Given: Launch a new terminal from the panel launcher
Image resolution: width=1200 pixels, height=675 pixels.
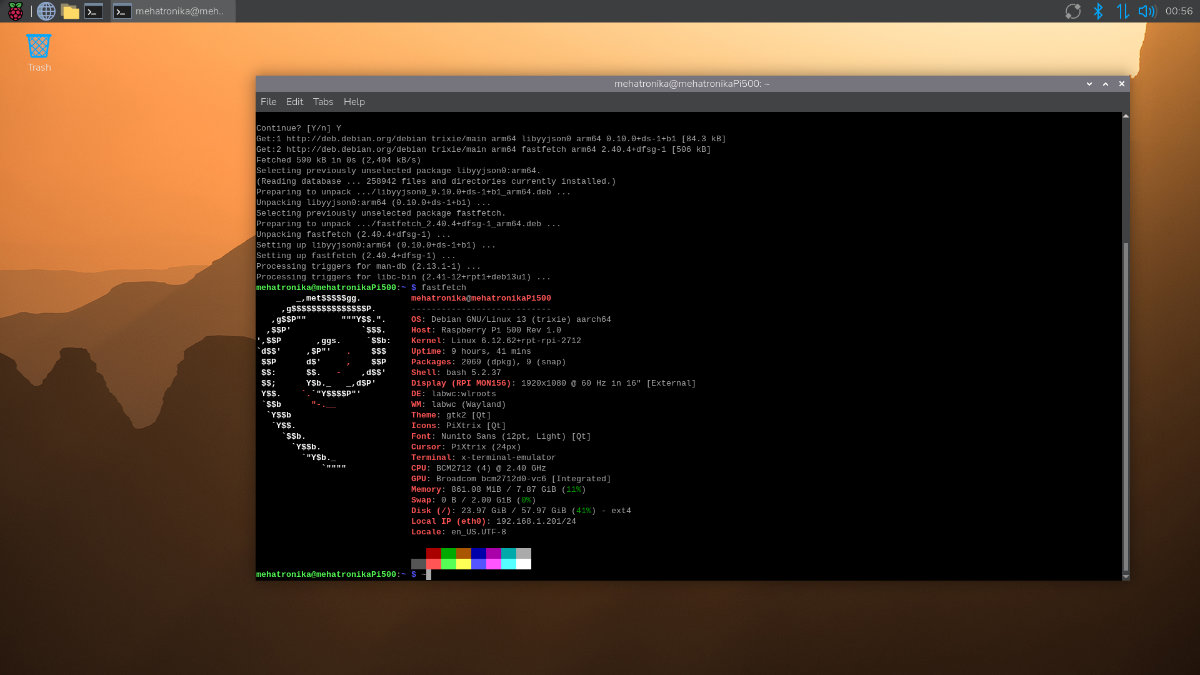Looking at the screenshot, I should click(93, 11).
